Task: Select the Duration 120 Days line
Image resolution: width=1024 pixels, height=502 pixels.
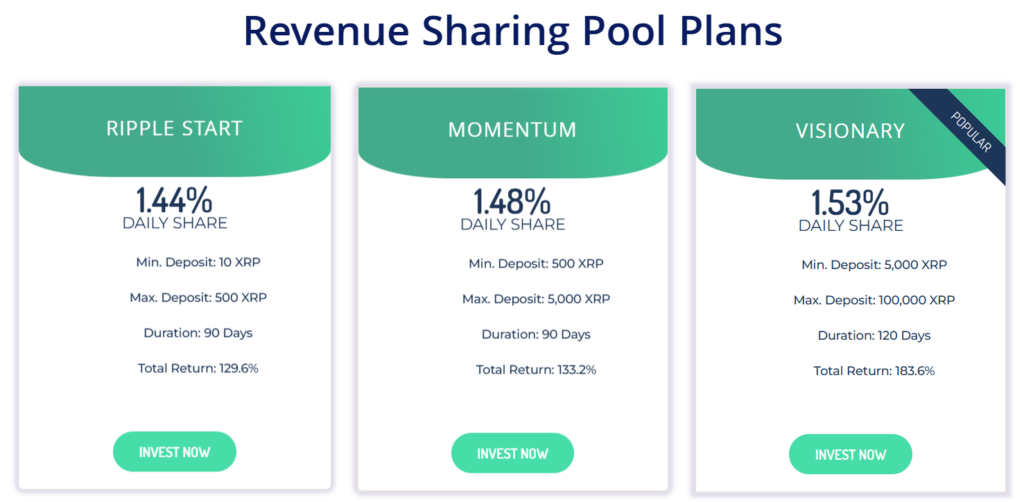Action: [874, 335]
